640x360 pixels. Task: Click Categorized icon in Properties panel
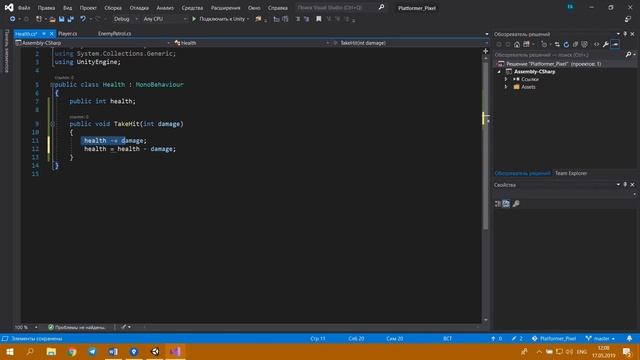498,204
